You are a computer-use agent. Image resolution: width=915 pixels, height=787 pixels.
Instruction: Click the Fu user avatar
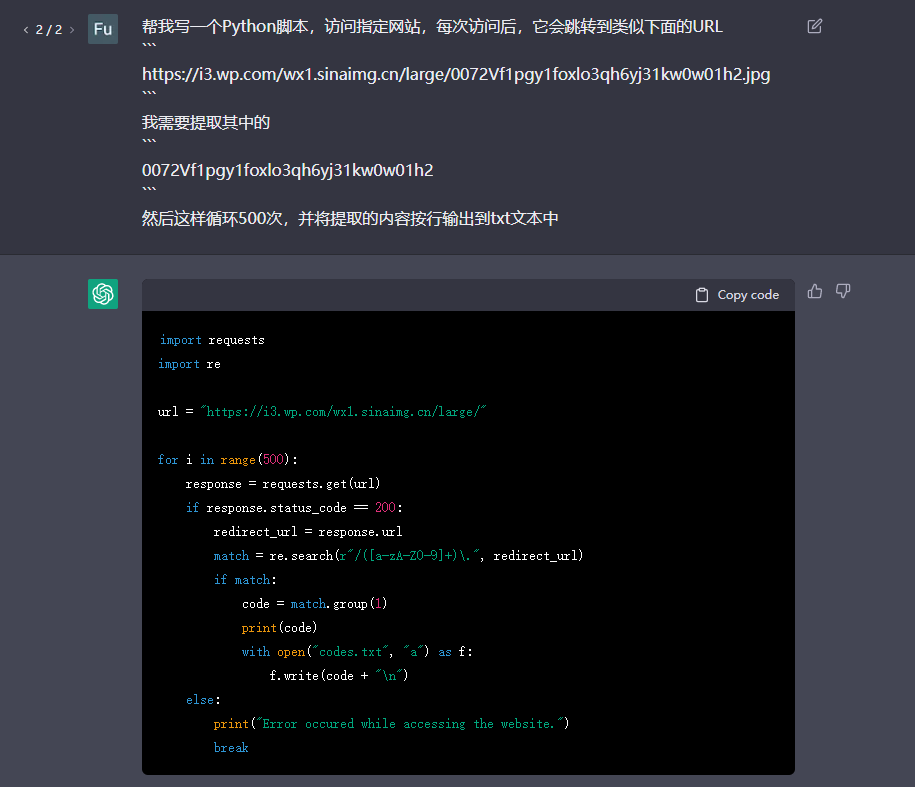(x=103, y=29)
